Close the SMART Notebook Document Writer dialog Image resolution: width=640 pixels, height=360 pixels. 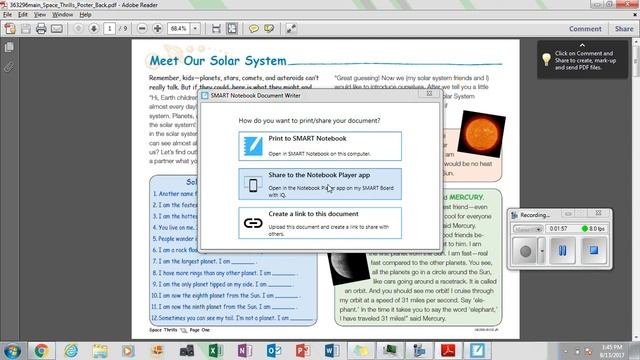pos(429,94)
